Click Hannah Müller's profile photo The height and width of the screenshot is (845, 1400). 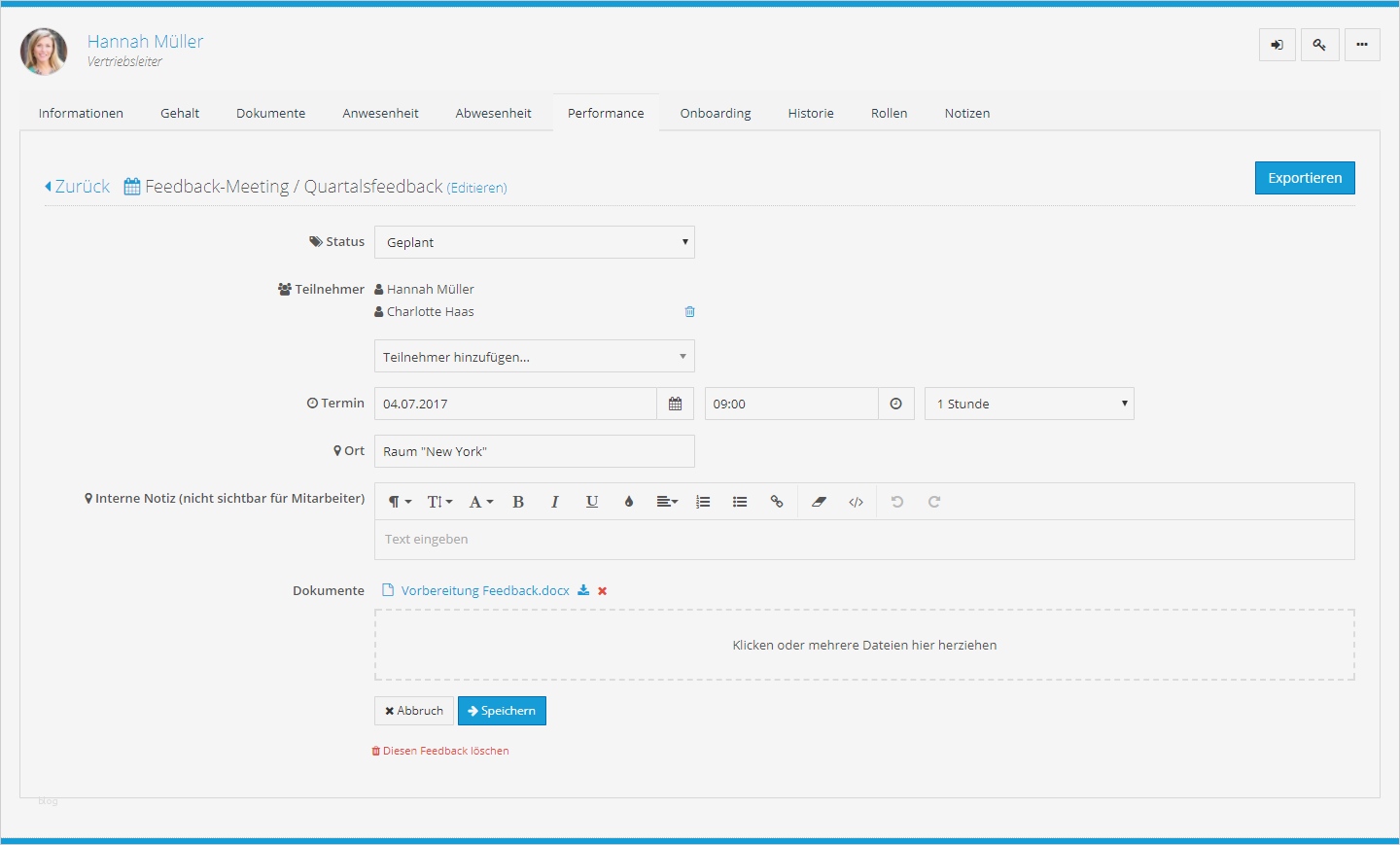pos(44,52)
